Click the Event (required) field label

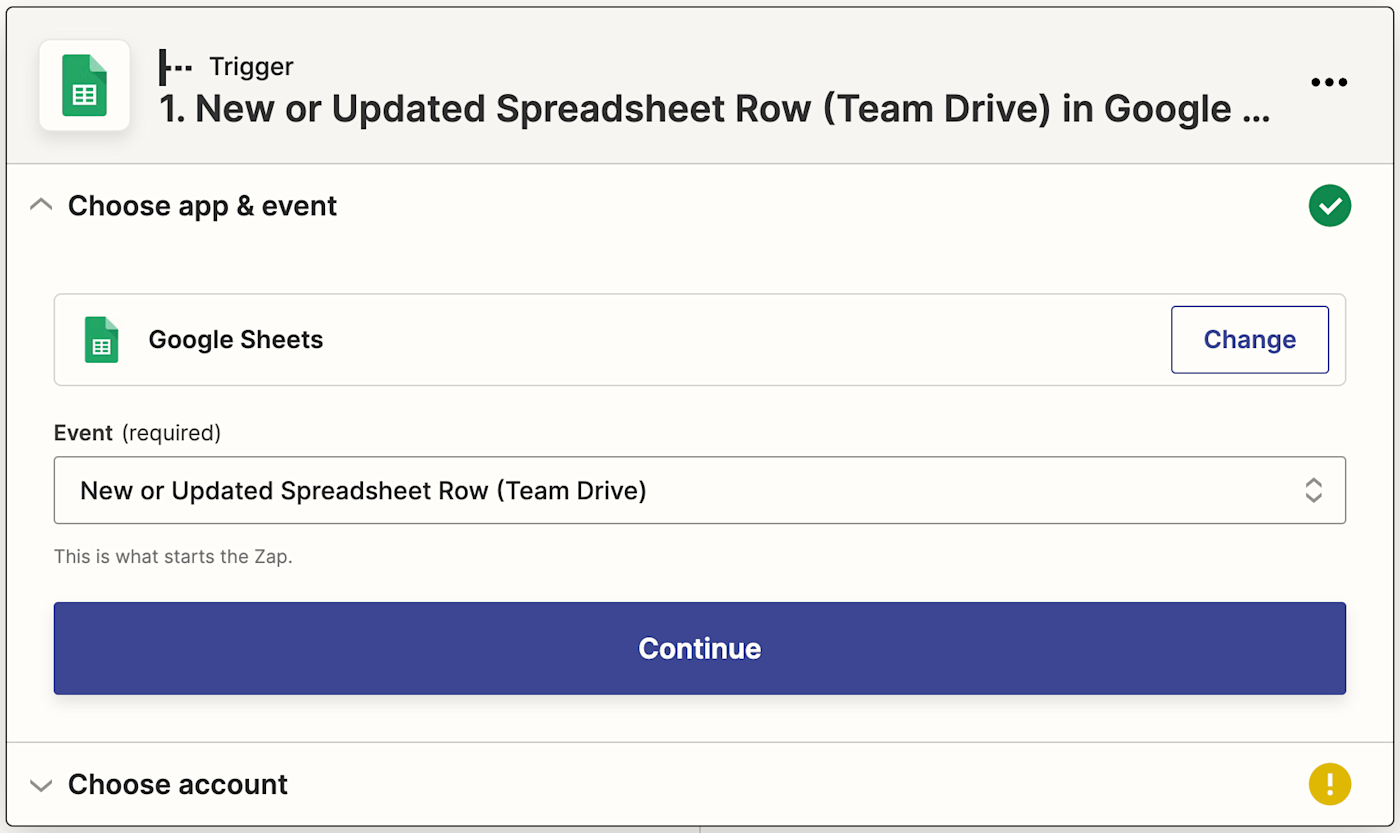(137, 433)
